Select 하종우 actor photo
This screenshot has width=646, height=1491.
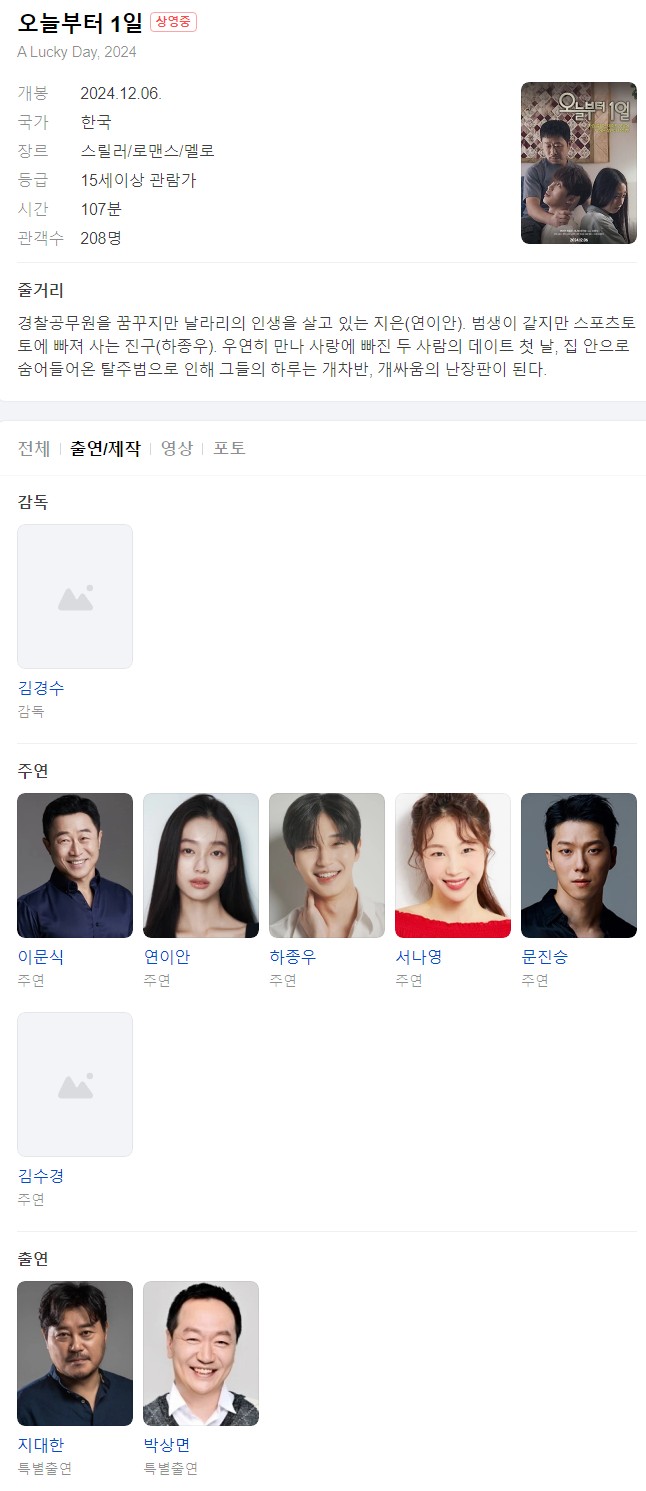point(327,865)
